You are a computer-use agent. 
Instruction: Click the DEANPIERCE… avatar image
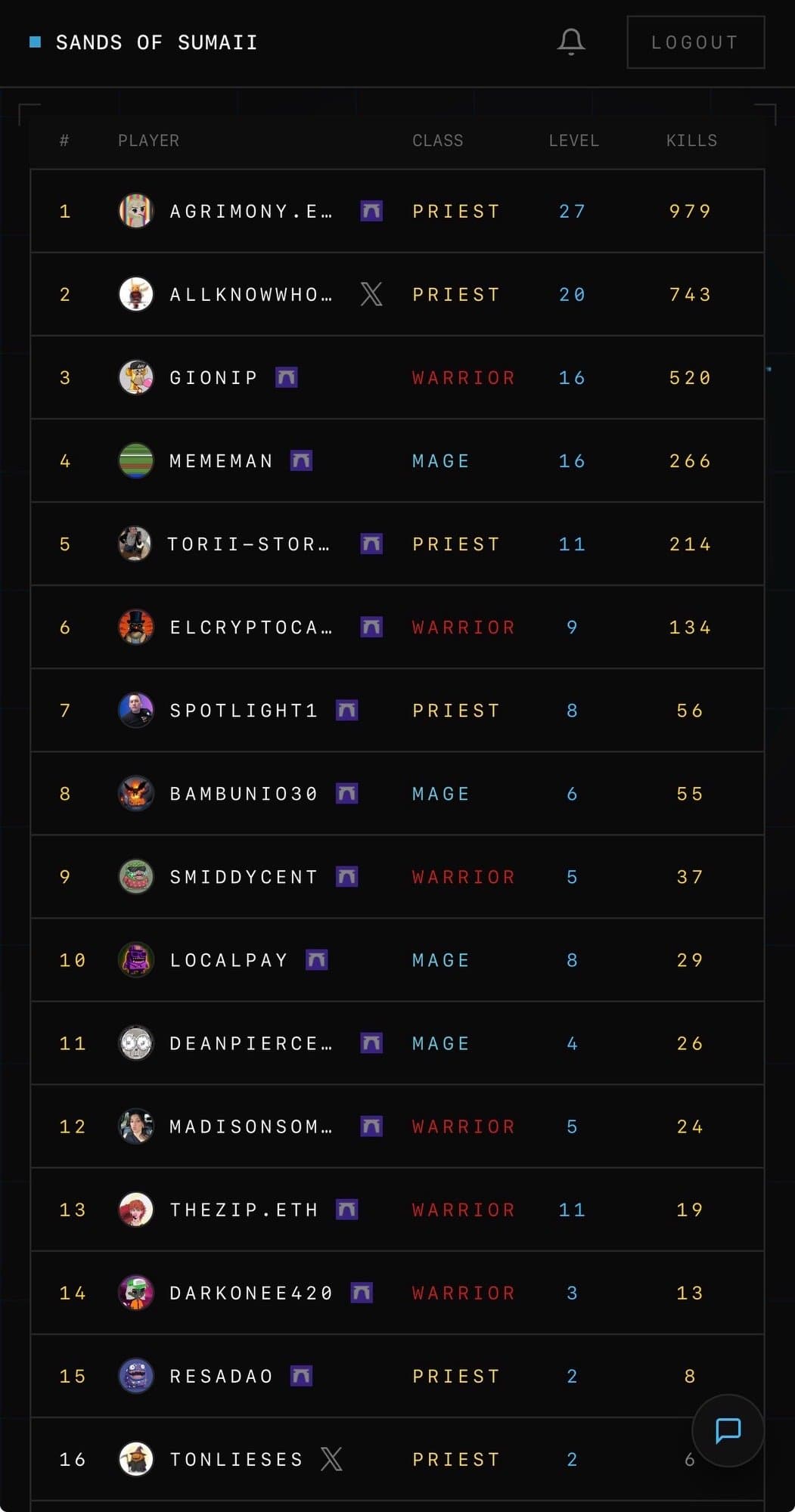pyautogui.click(x=136, y=1043)
